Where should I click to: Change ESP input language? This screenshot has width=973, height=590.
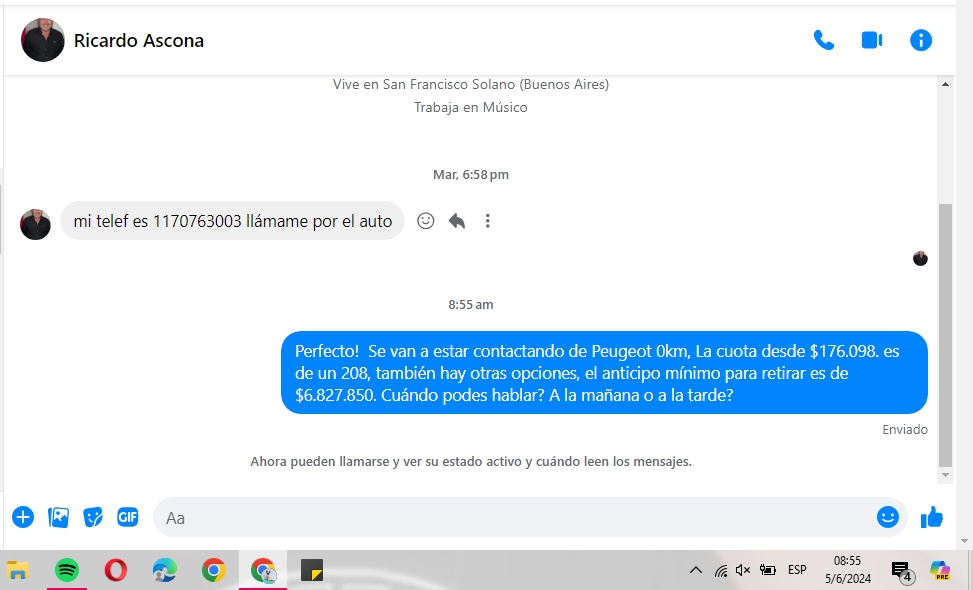tap(797, 570)
